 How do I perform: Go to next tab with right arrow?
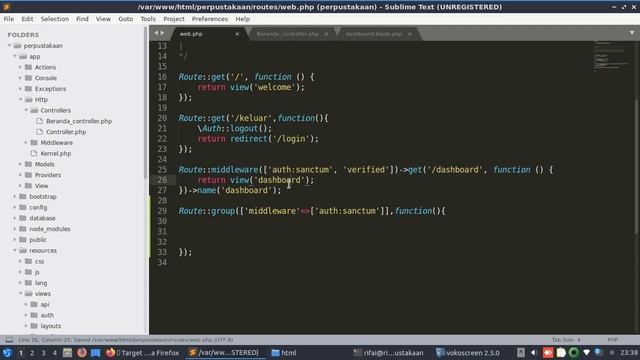click(x=162, y=33)
